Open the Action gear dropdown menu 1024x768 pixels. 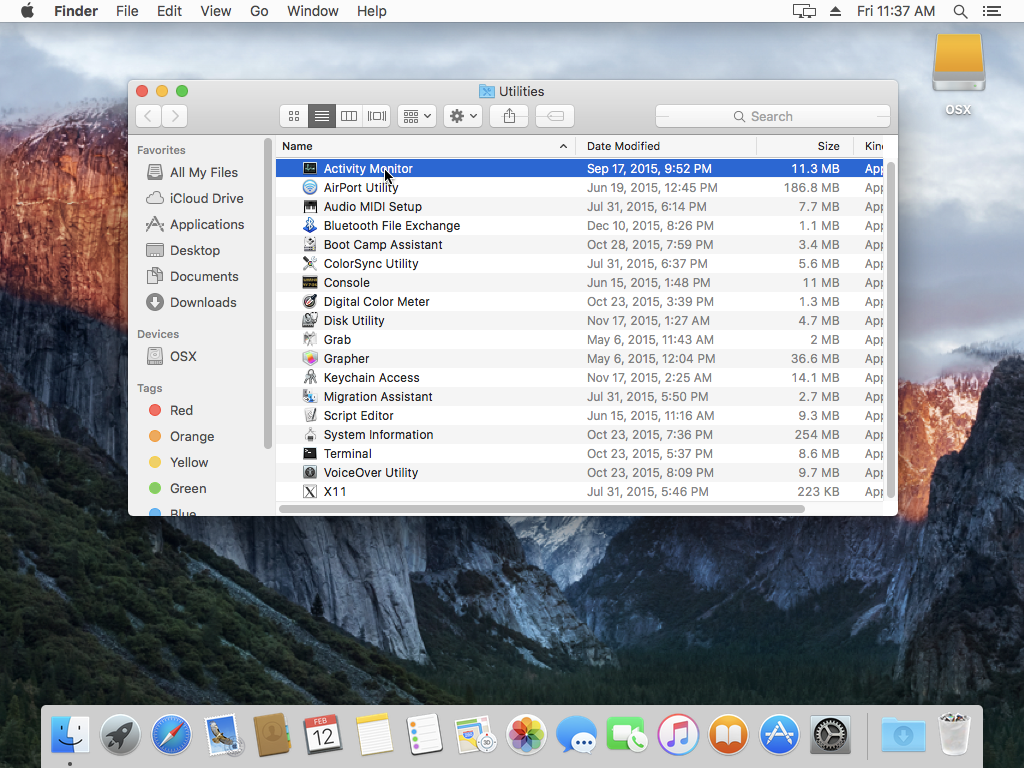point(463,116)
